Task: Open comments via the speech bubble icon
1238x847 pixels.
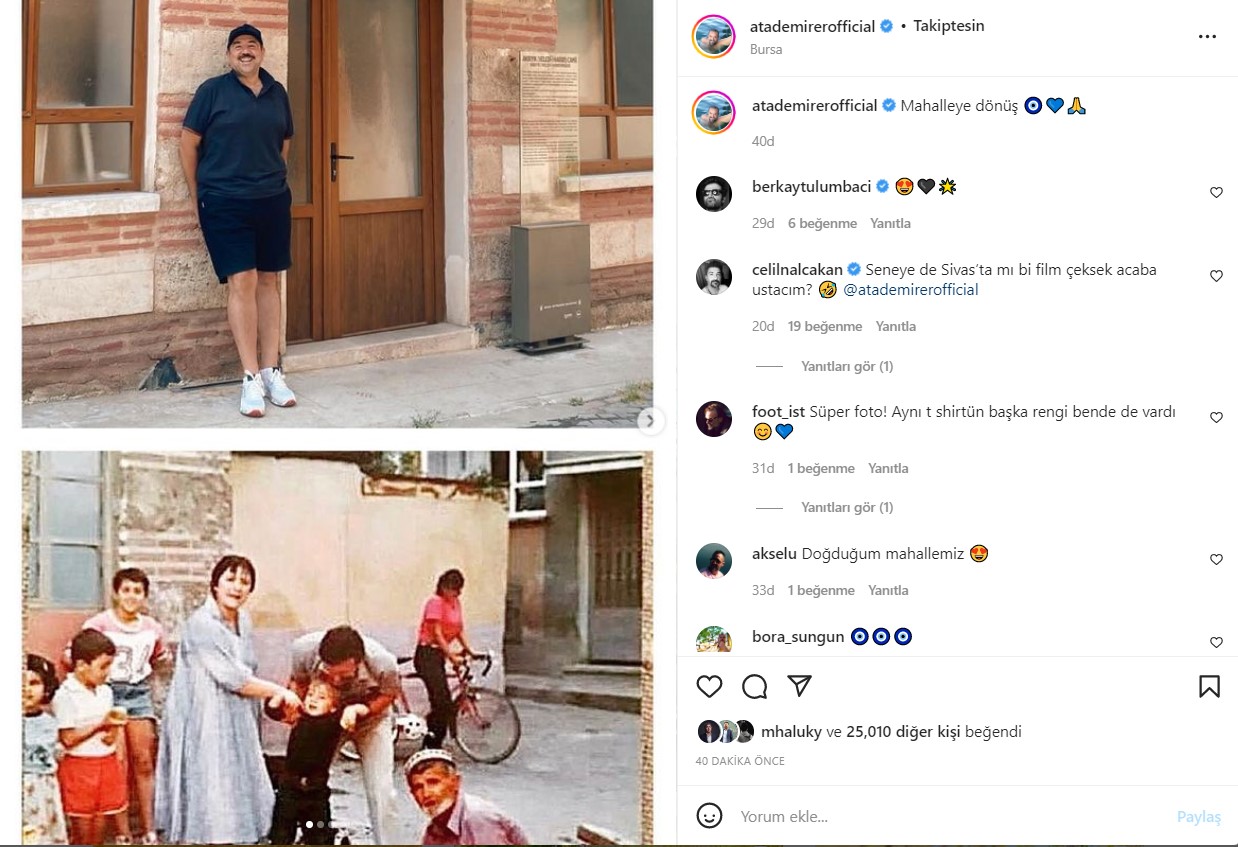Action: 755,687
